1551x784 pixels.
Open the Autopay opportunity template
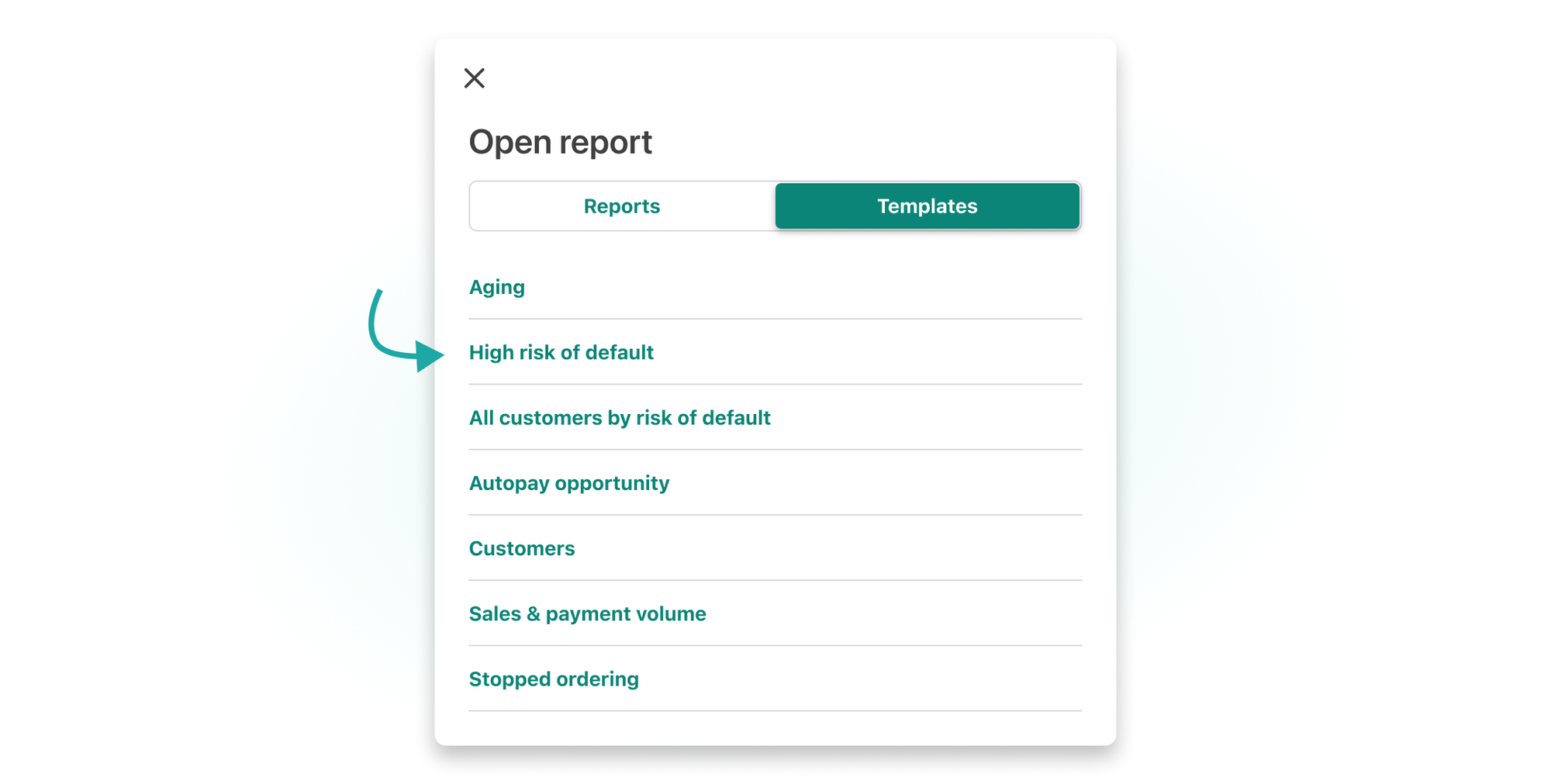point(568,483)
